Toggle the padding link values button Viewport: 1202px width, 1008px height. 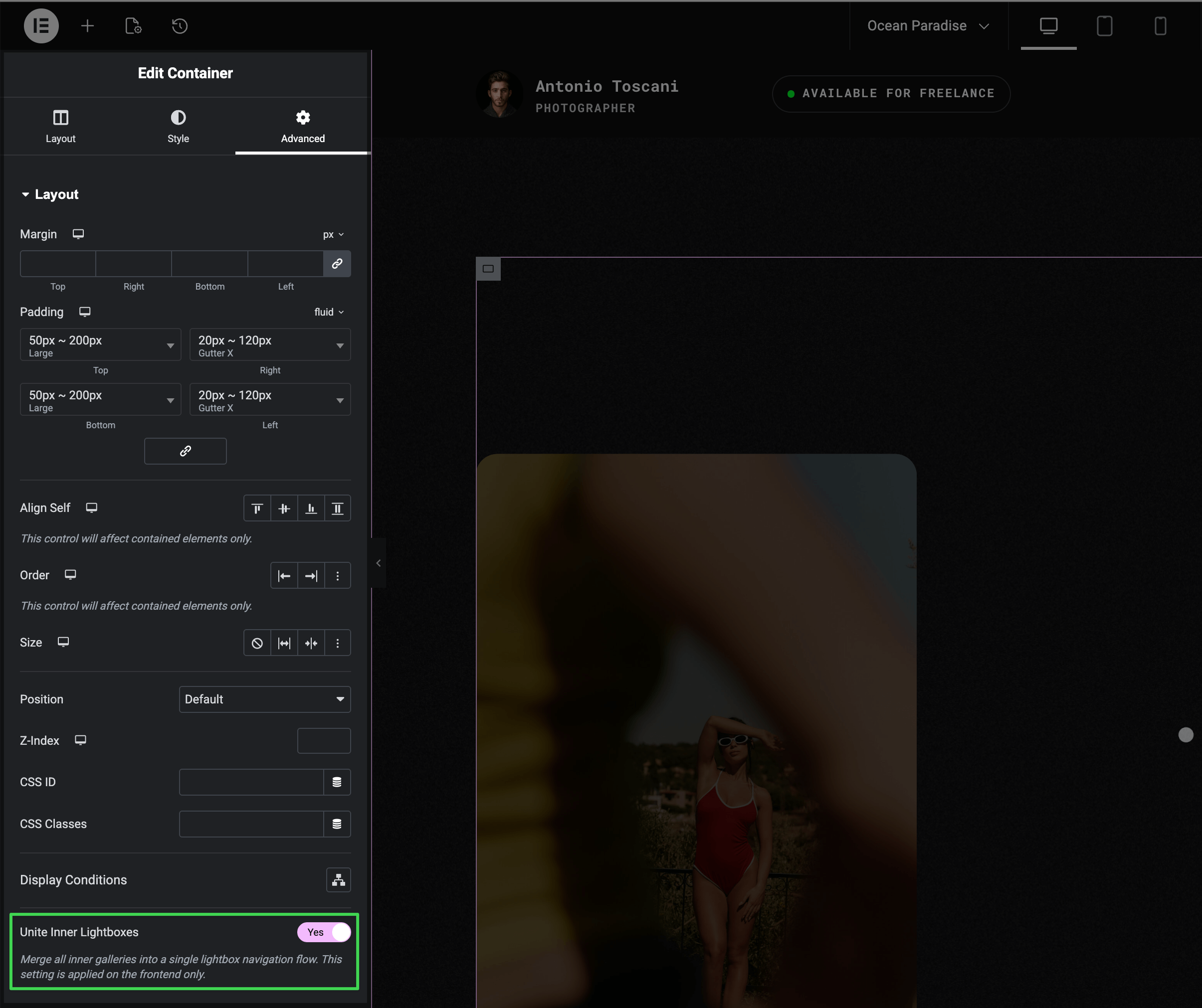186,451
